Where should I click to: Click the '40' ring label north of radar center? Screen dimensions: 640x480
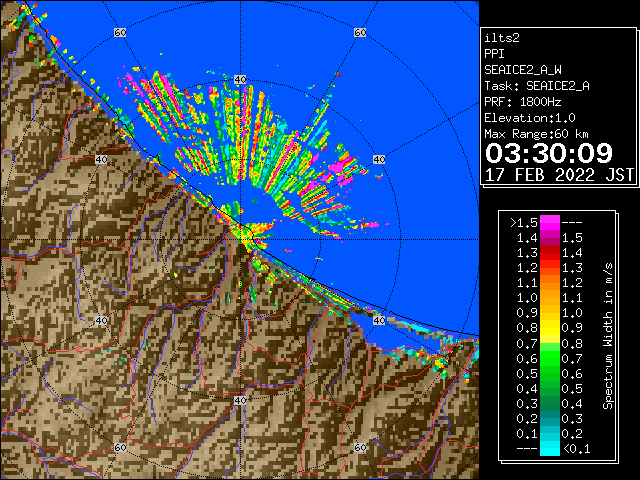pyautogui.click(x=240, y=80)
